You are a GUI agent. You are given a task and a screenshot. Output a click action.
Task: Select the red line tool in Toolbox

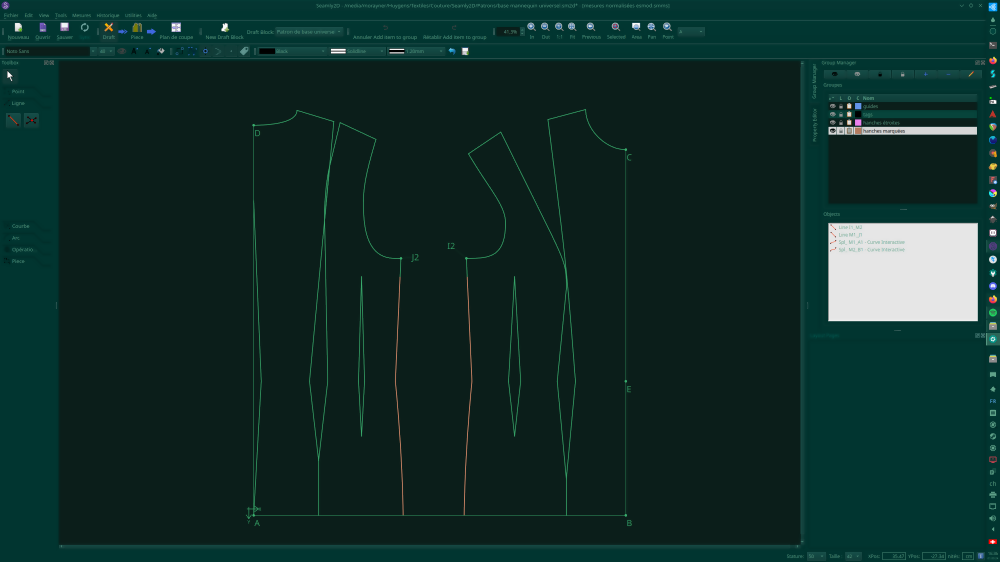coord(13,120)
